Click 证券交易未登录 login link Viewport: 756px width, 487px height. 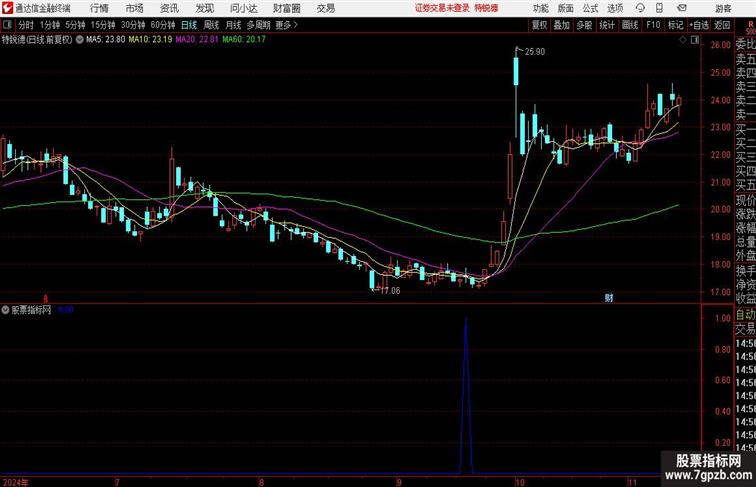442,8
